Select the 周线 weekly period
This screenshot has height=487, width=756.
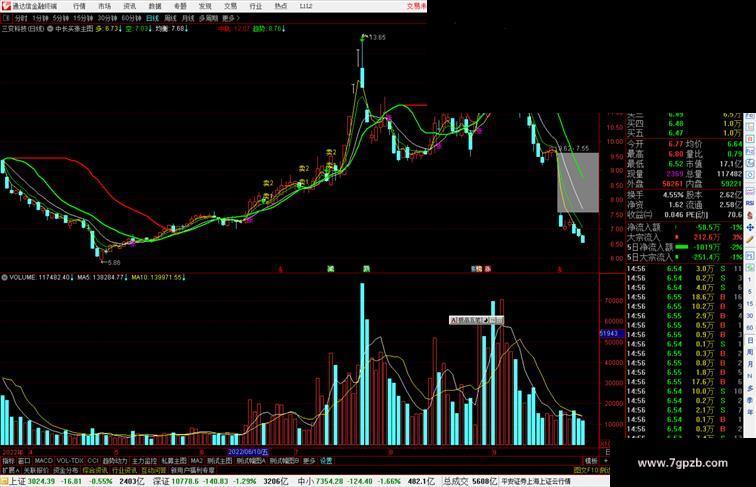[170, 18]
